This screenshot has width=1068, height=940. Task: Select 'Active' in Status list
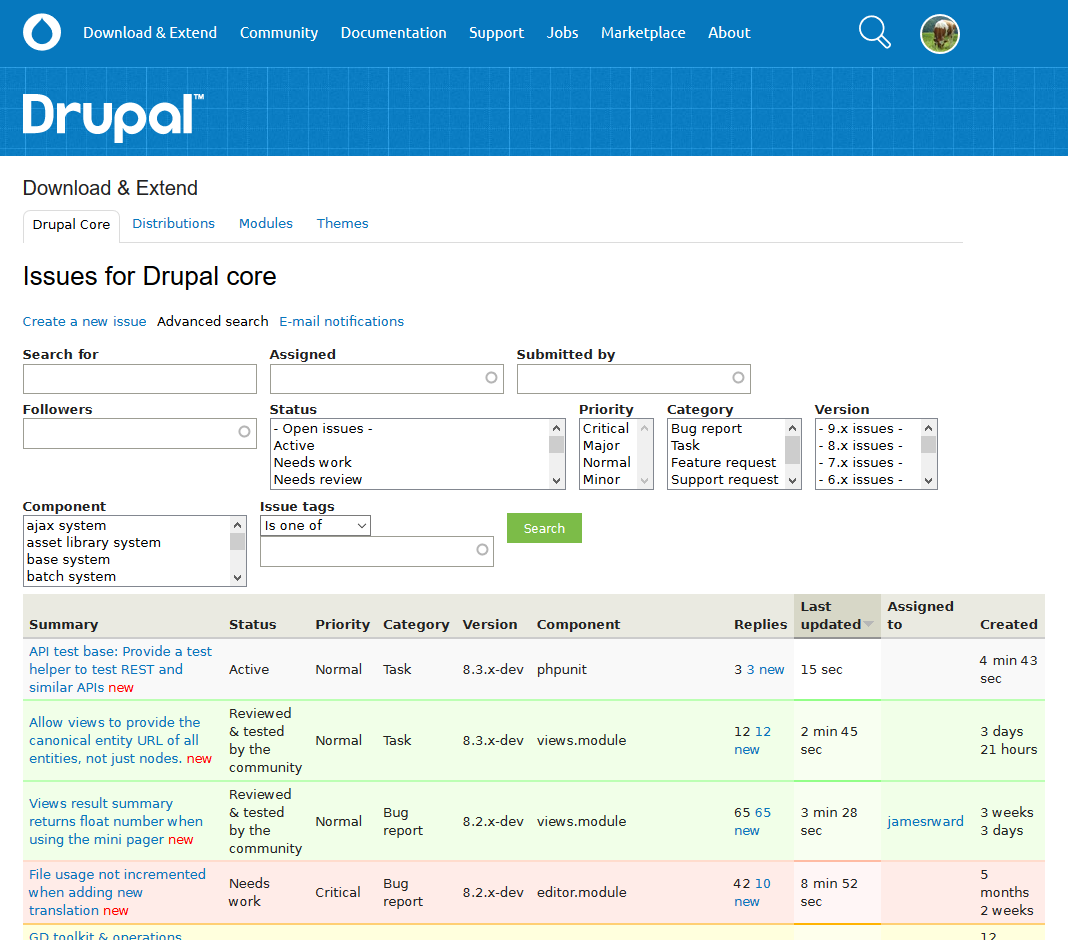click(x=410, y=445)
